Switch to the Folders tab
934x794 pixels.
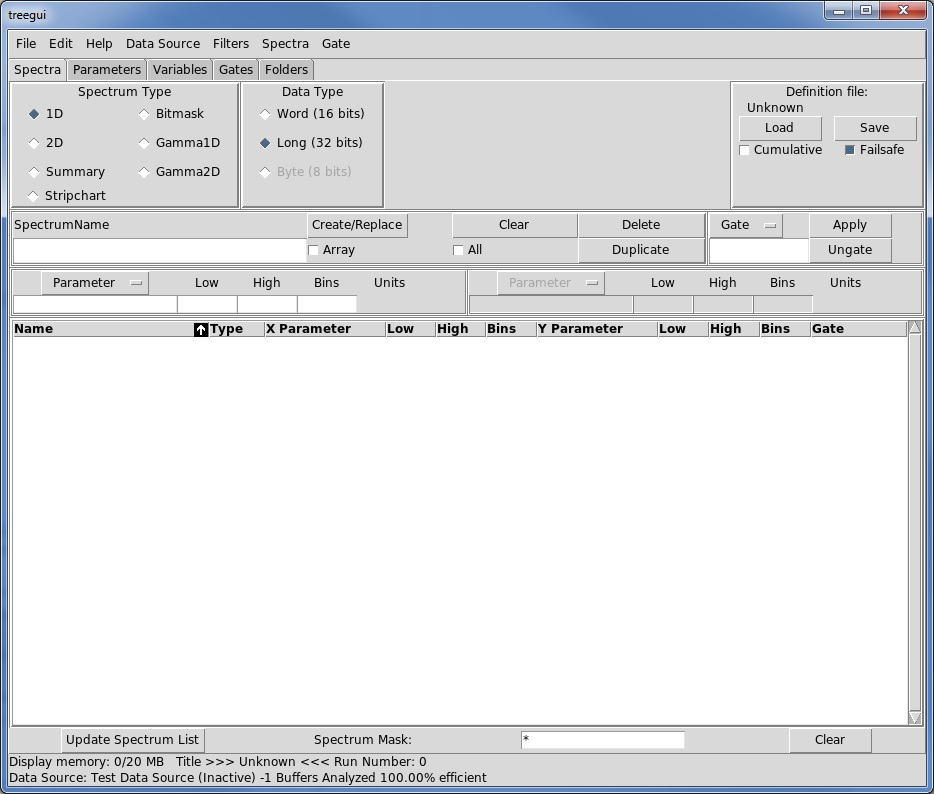(x=287, y=70)
